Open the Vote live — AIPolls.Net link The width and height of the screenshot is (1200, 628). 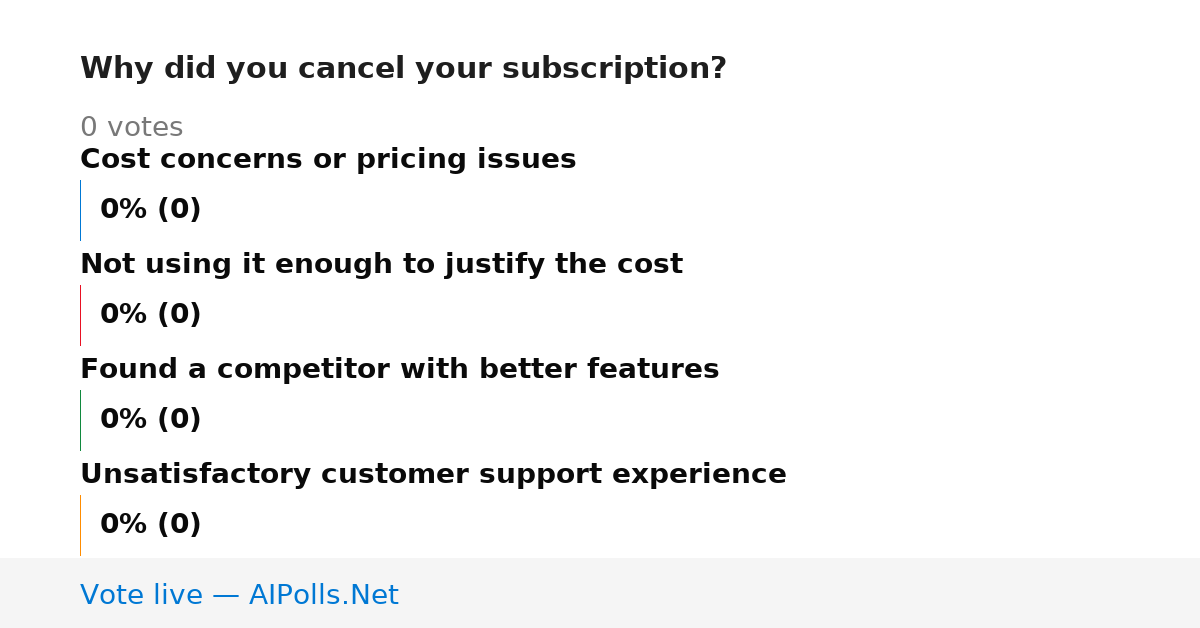[x=239, y=595]
